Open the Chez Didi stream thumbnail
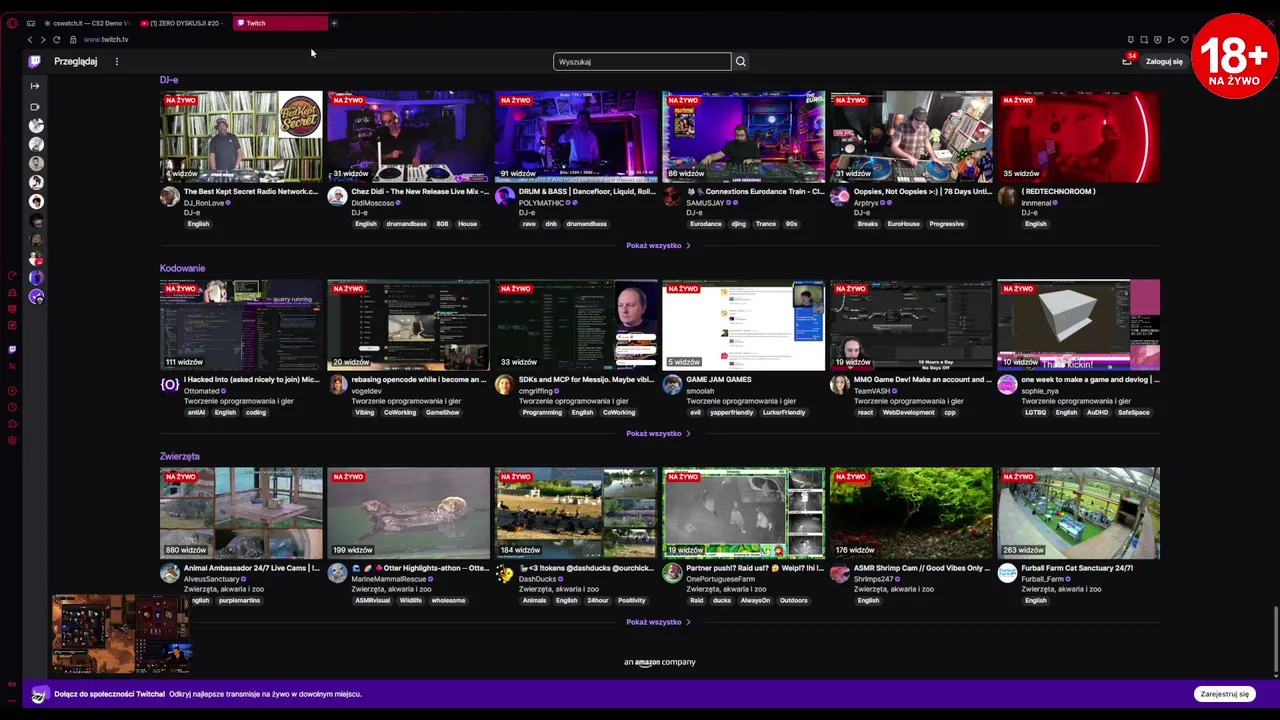This screenshot has height=720, width=1280. [408, 137]
